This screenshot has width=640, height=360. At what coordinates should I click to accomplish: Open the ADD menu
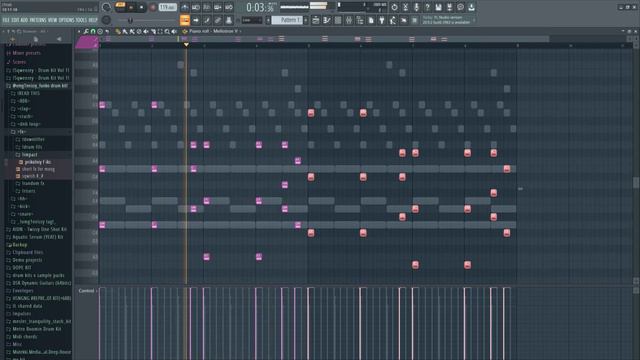[24, 20]
